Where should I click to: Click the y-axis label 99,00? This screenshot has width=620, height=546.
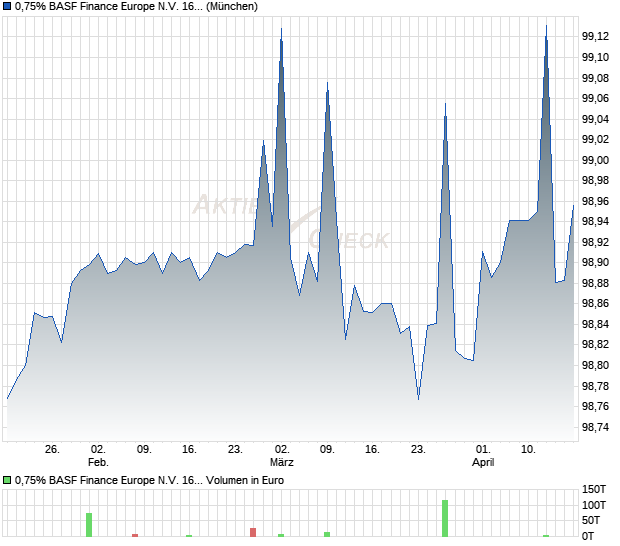595,160
